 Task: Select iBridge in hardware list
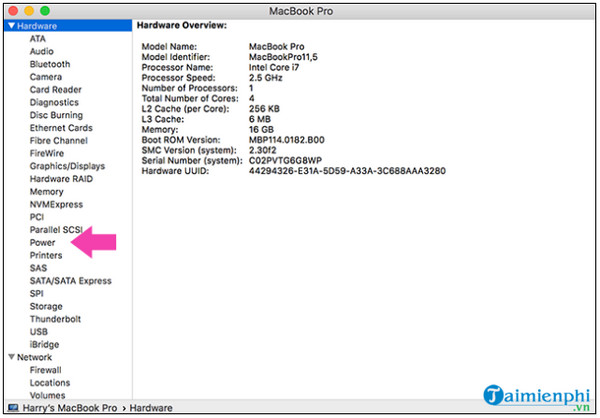44,345
